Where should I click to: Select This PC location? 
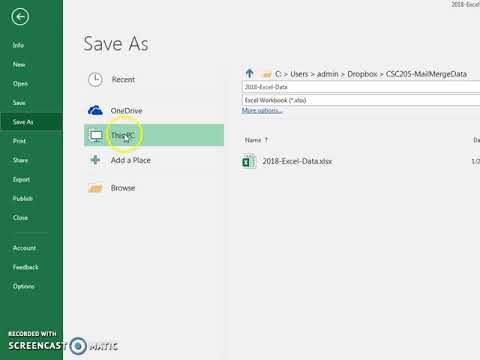point(154,135)
